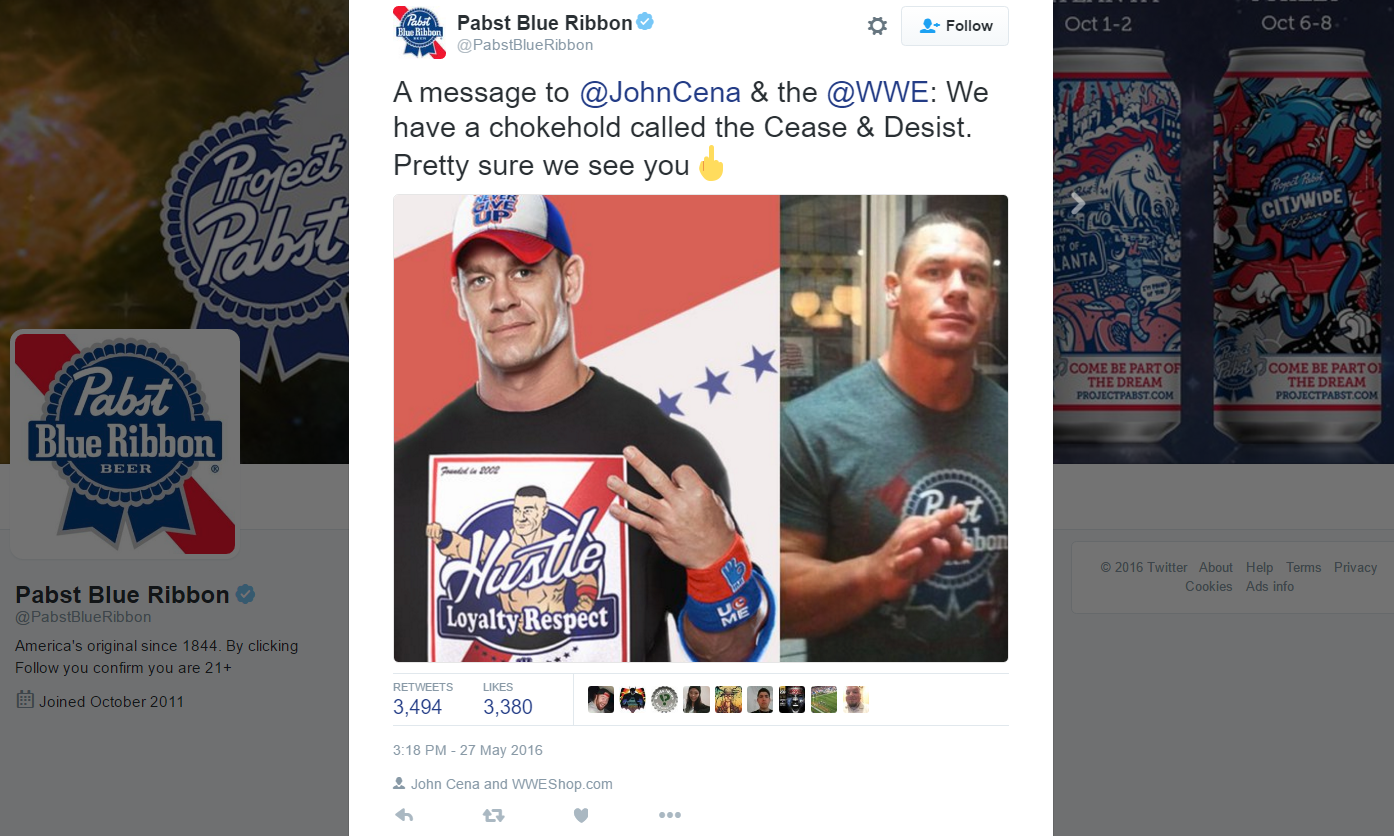The height and width of the screenshot is (836, 1394).
Task: Open the Privacy footer link
Action: [x=1355, y=567]
